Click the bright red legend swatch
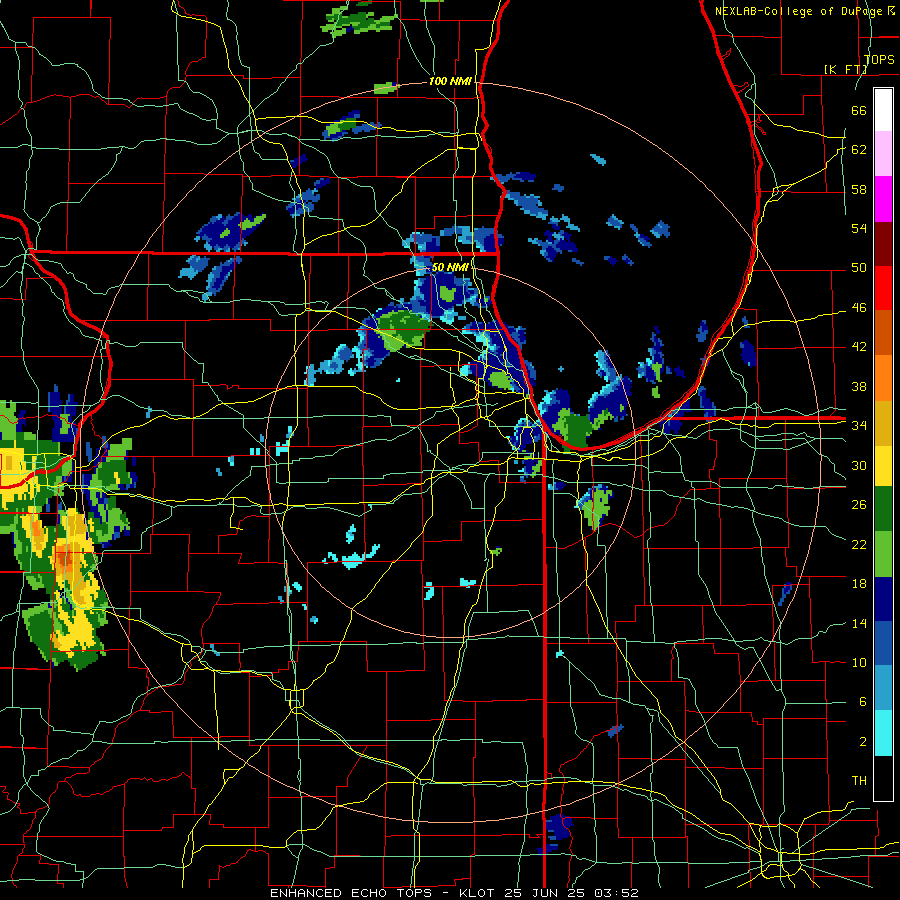 (883, 288)
